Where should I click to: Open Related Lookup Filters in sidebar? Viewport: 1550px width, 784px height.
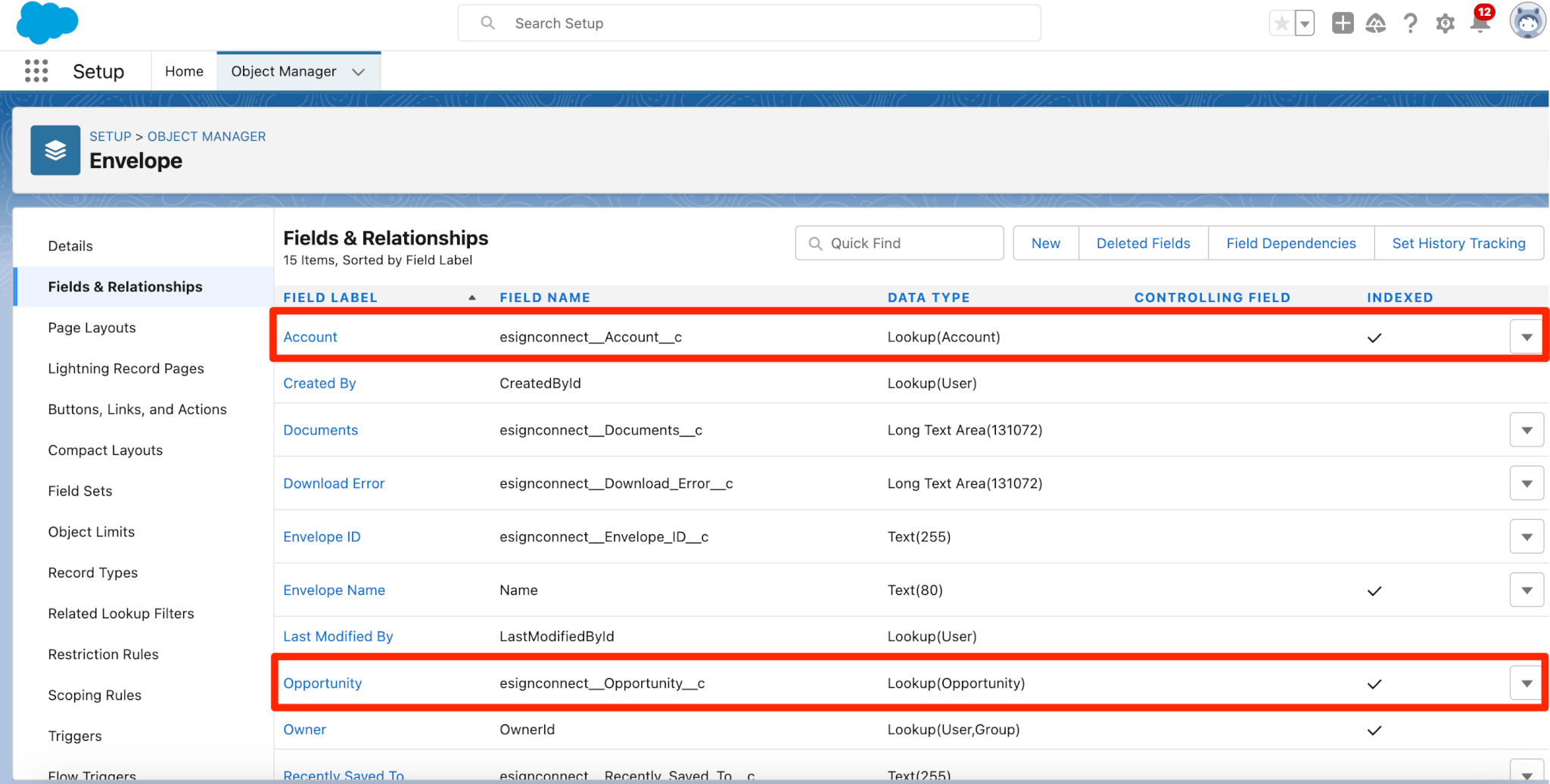(121, 614)
